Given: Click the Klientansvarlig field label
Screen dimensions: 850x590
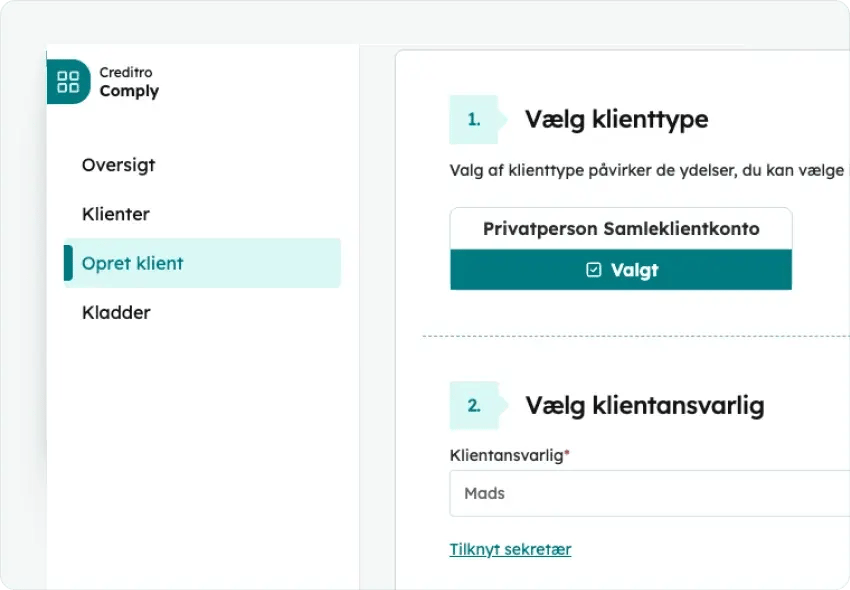Looking at the screenshot, I should pos(508,455).
